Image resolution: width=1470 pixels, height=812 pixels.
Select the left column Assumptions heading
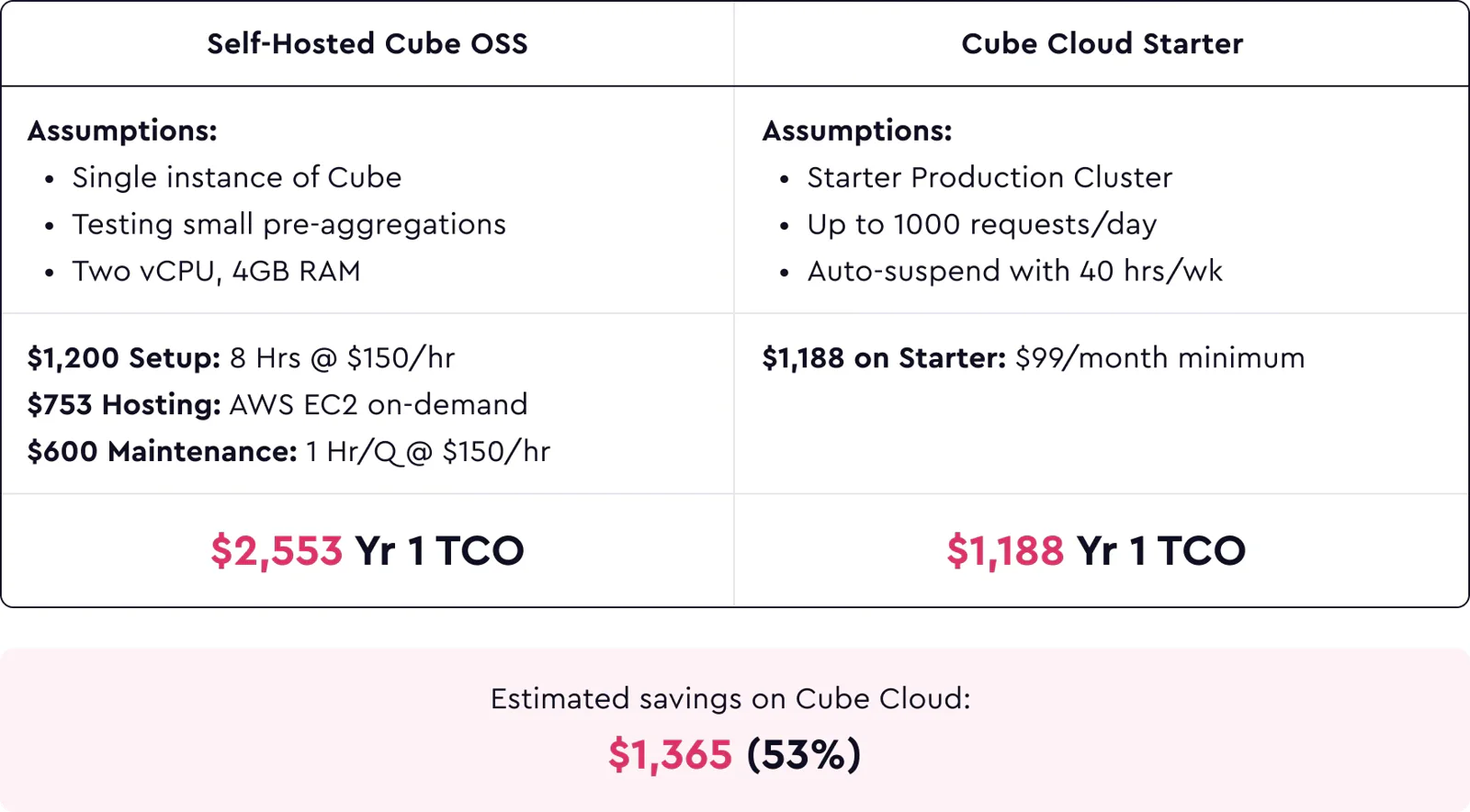(x=122, y=130)
